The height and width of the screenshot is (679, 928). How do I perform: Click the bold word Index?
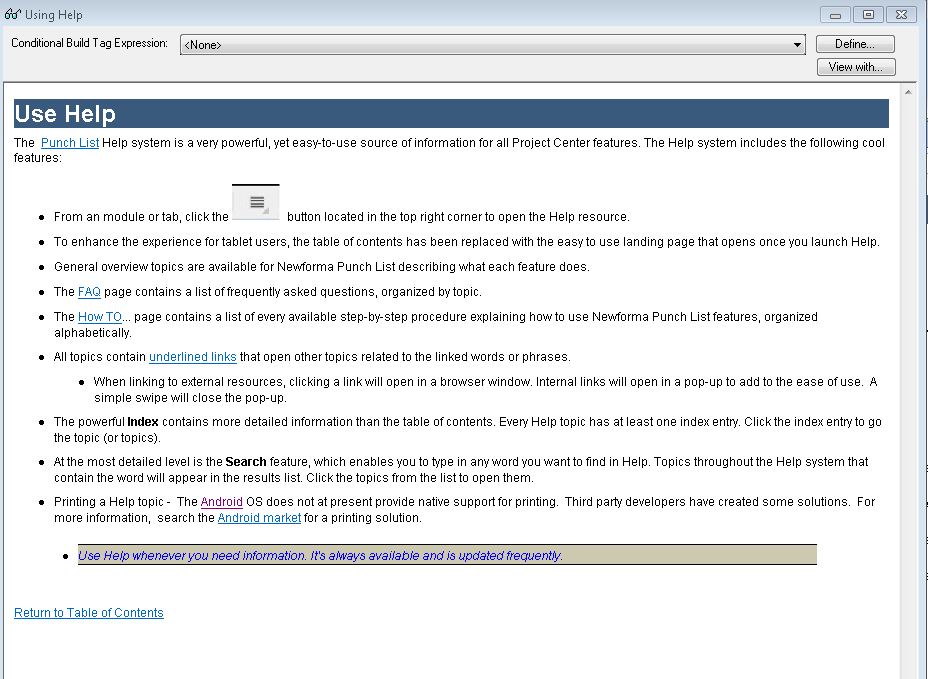click(x=143, y=422)
